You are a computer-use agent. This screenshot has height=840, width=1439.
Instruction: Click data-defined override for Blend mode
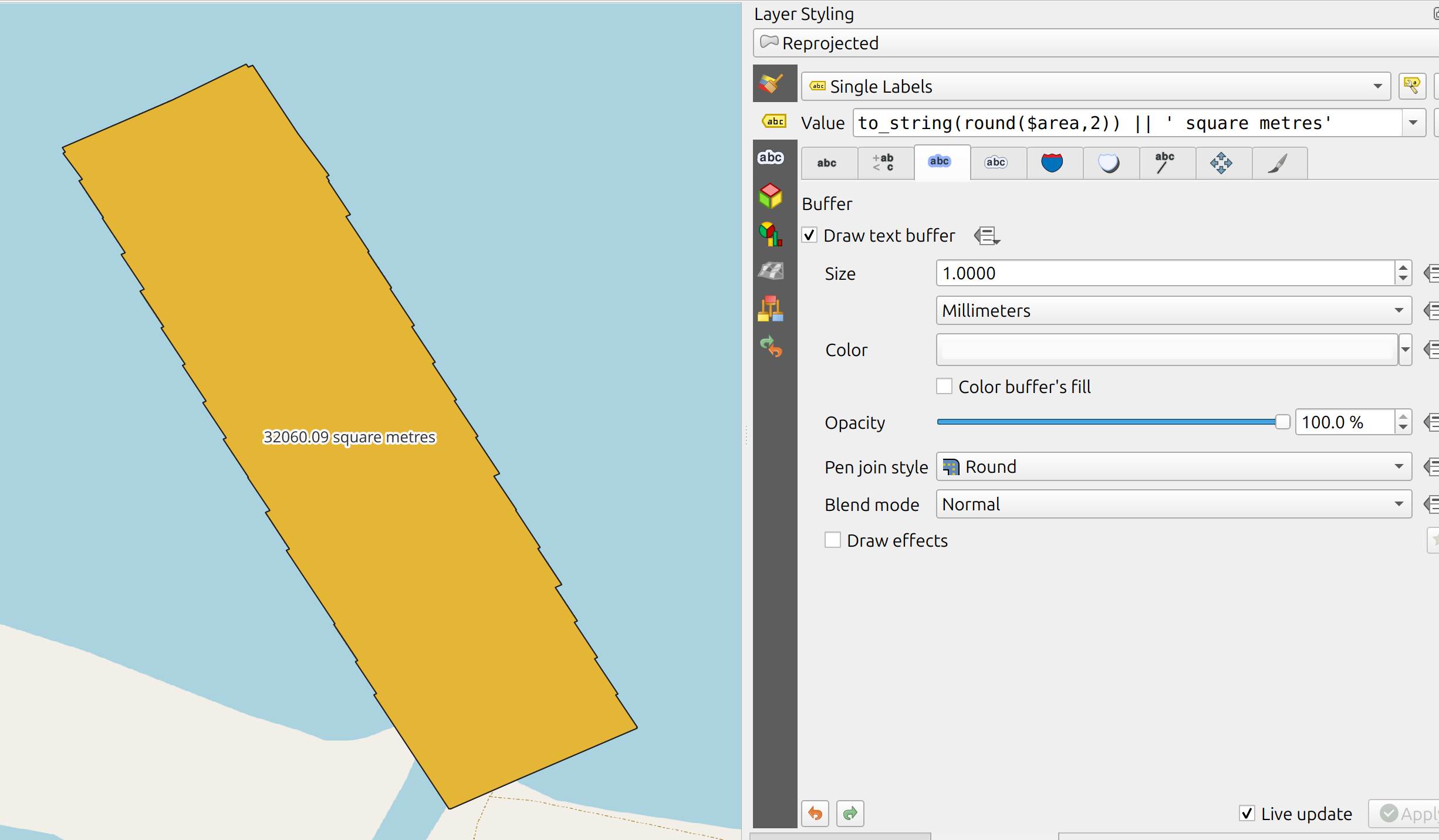coord(1431,504)
